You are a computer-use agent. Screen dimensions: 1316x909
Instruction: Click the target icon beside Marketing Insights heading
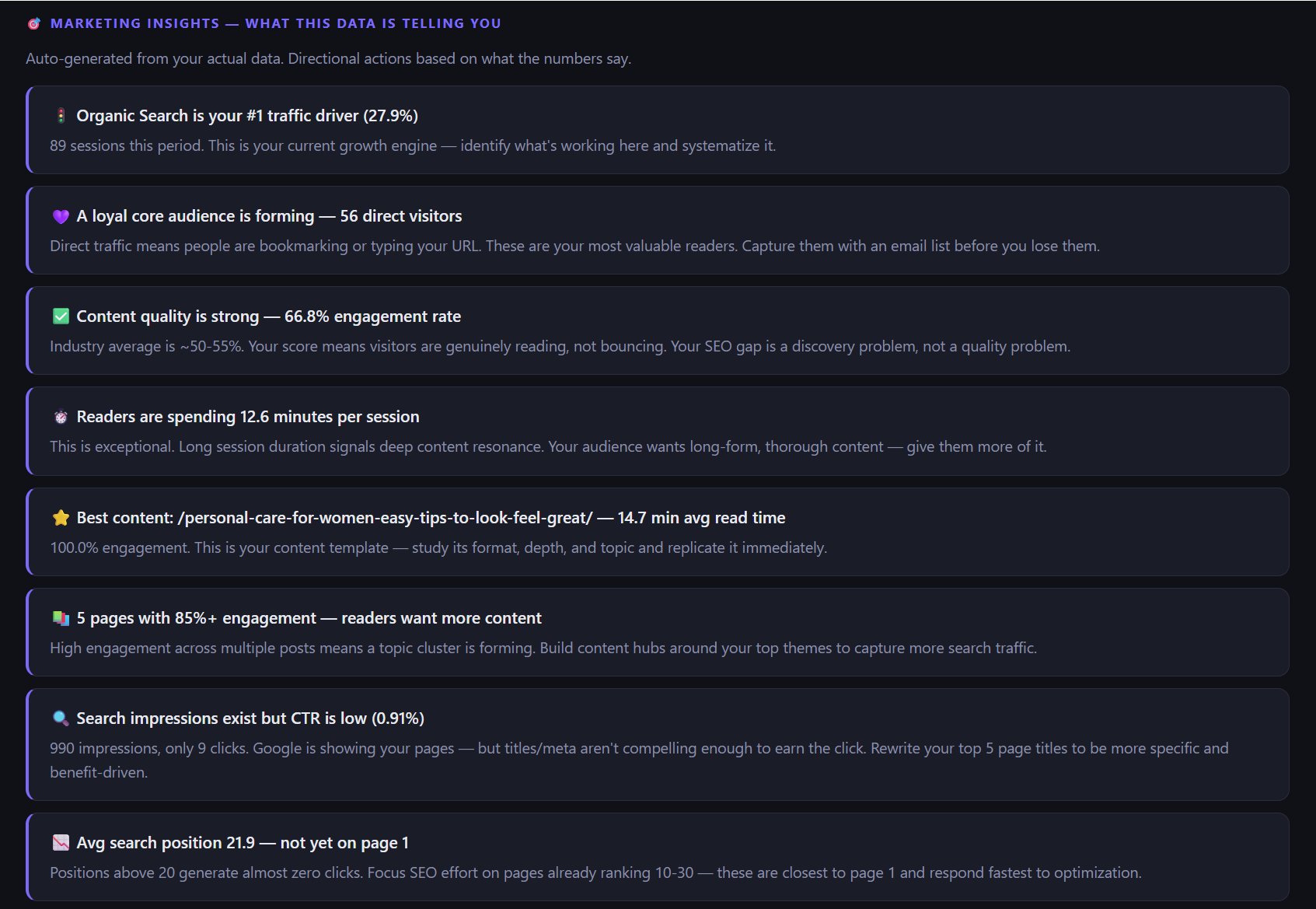(x=33, y=24)
